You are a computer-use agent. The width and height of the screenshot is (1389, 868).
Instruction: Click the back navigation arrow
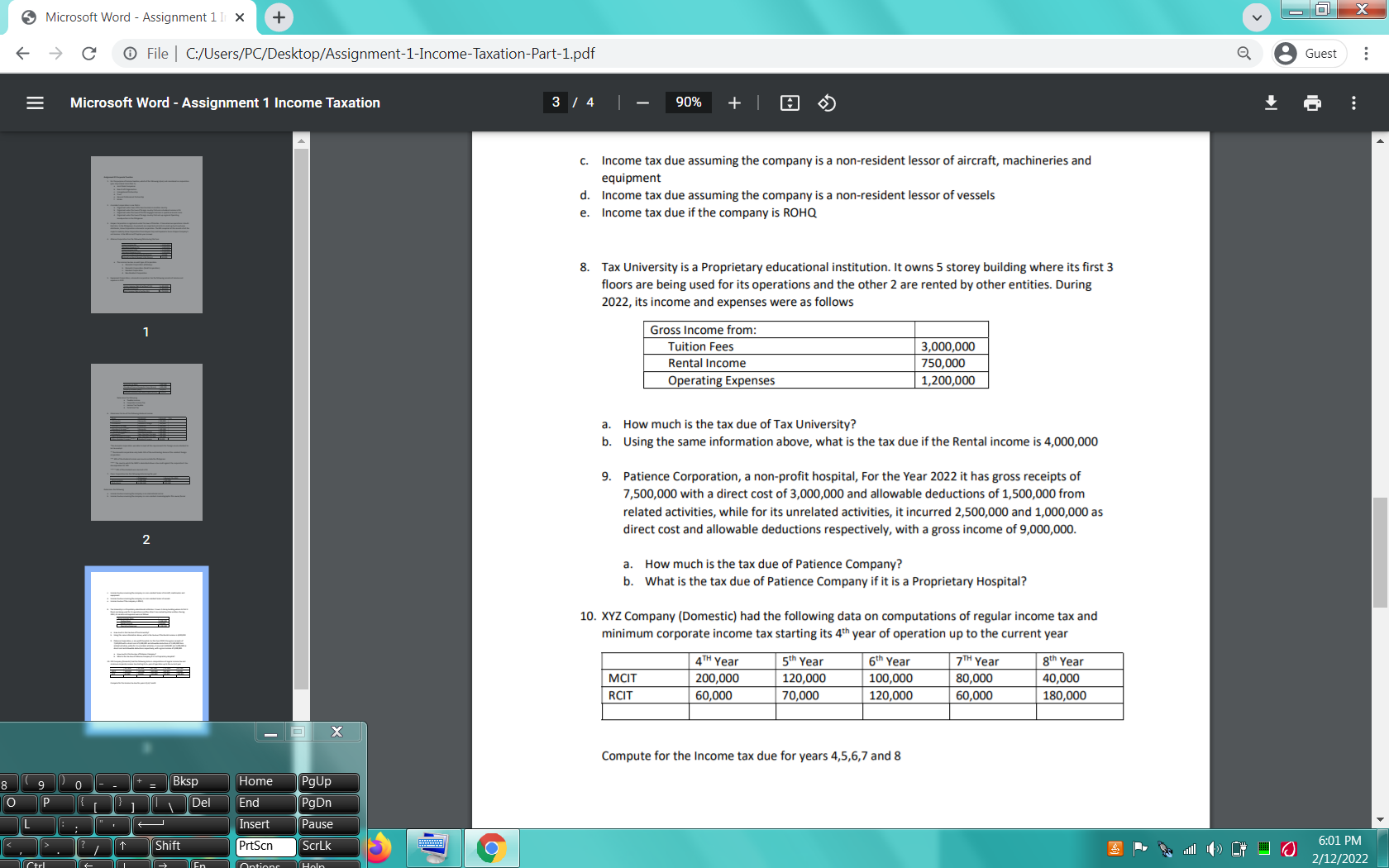pos(21,53)
